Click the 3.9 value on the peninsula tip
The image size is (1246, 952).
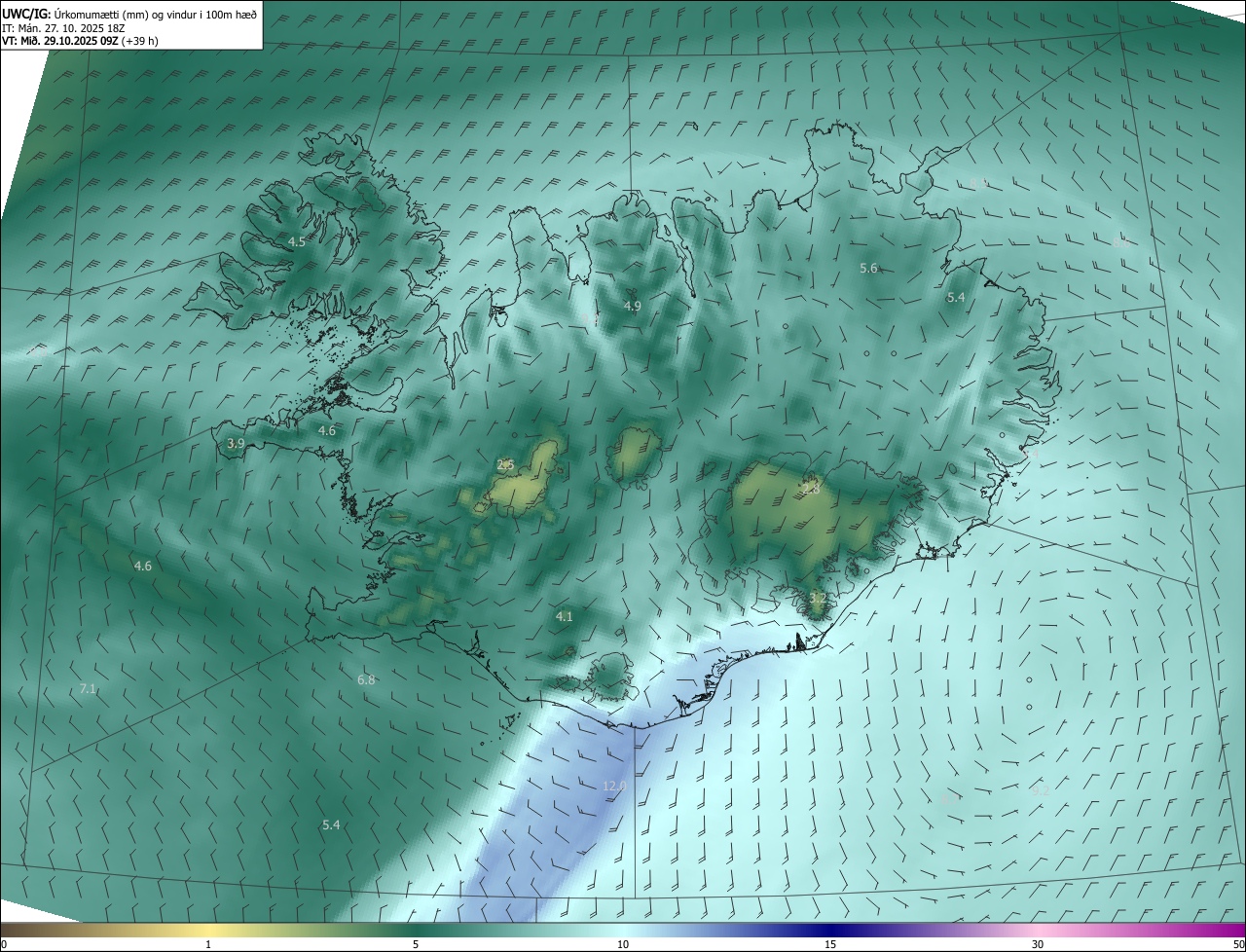(236, 443)
